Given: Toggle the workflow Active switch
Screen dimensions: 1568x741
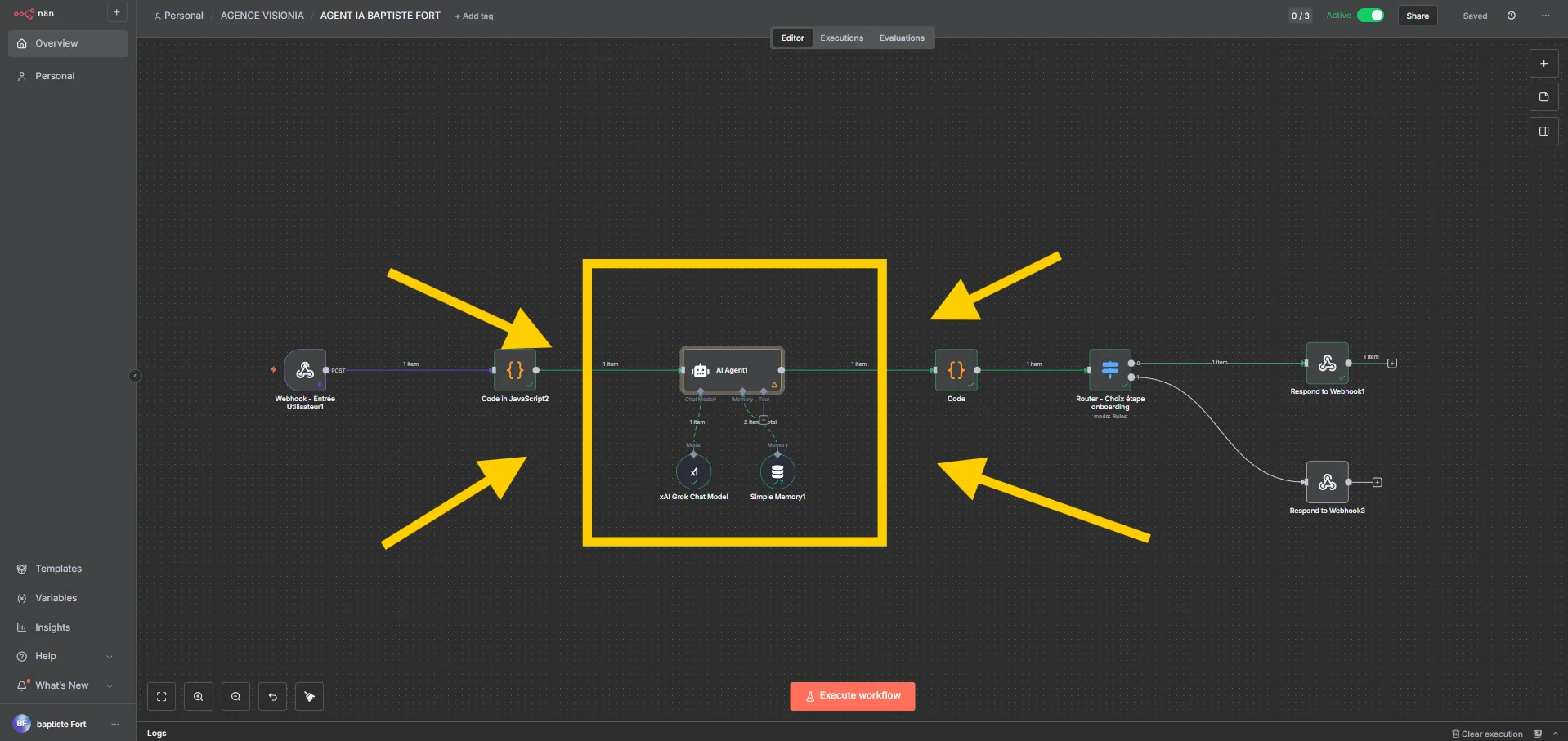Looking at the screenshot, I should pyautogui.click(x=1370, y=16).
